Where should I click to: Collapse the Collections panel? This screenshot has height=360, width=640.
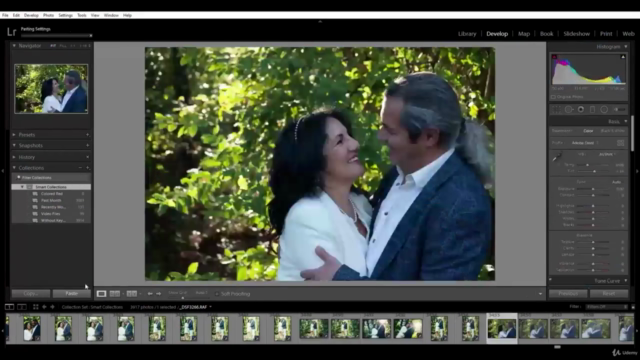[x=14, y=168]
